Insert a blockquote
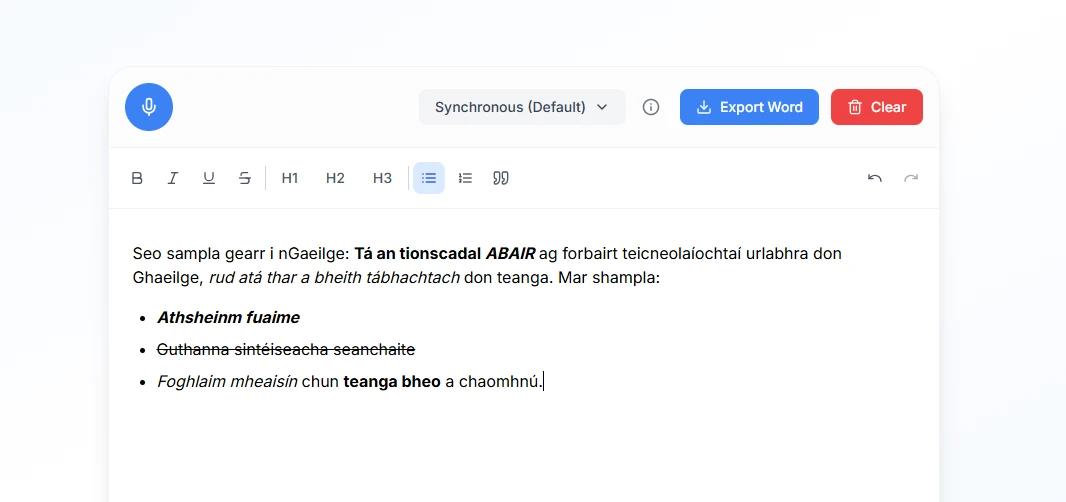Image resolution: width=1066 pixels, height=502 pixels. click(x=501, y=178)
